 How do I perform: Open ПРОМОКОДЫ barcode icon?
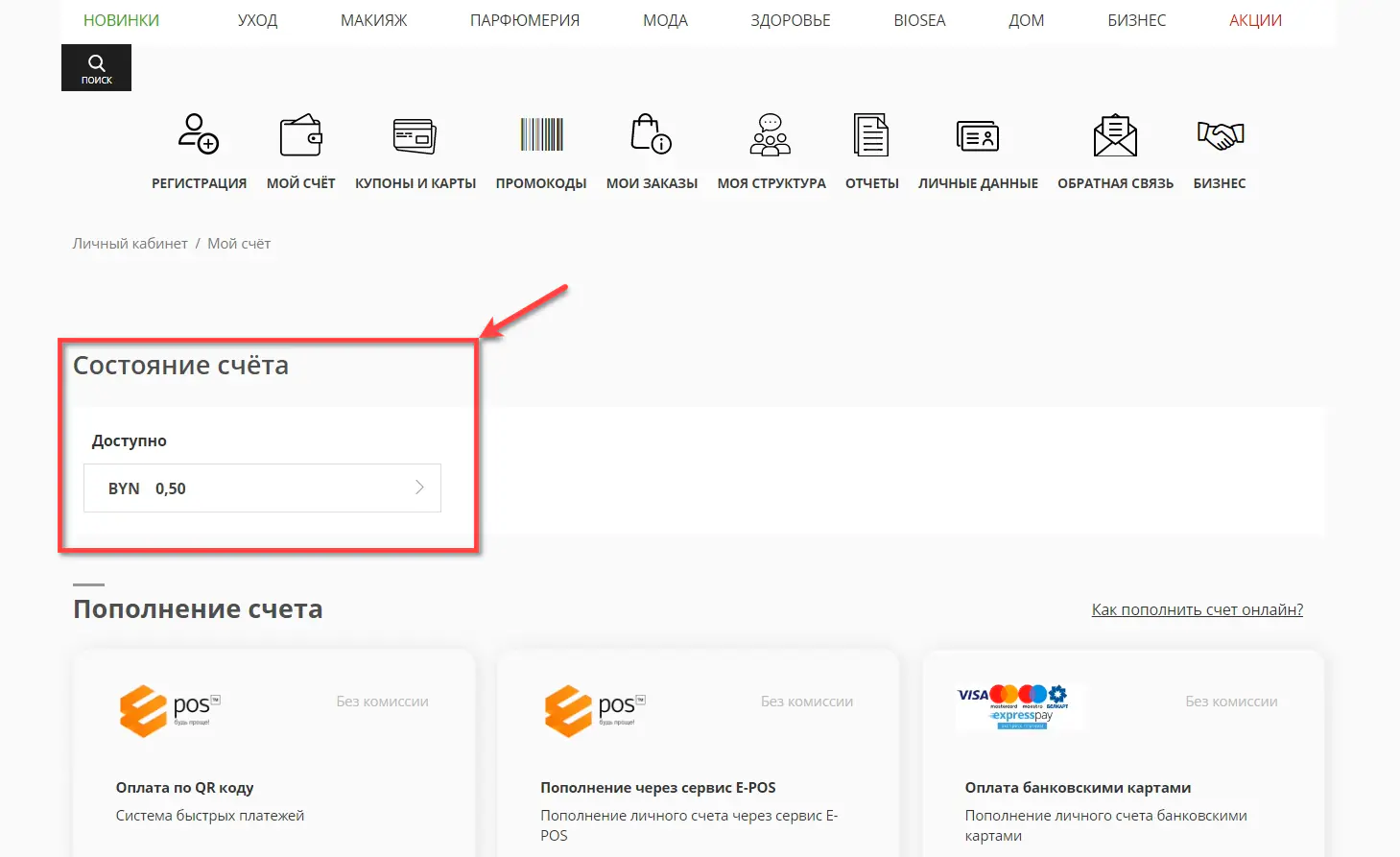tap(541, 135)
